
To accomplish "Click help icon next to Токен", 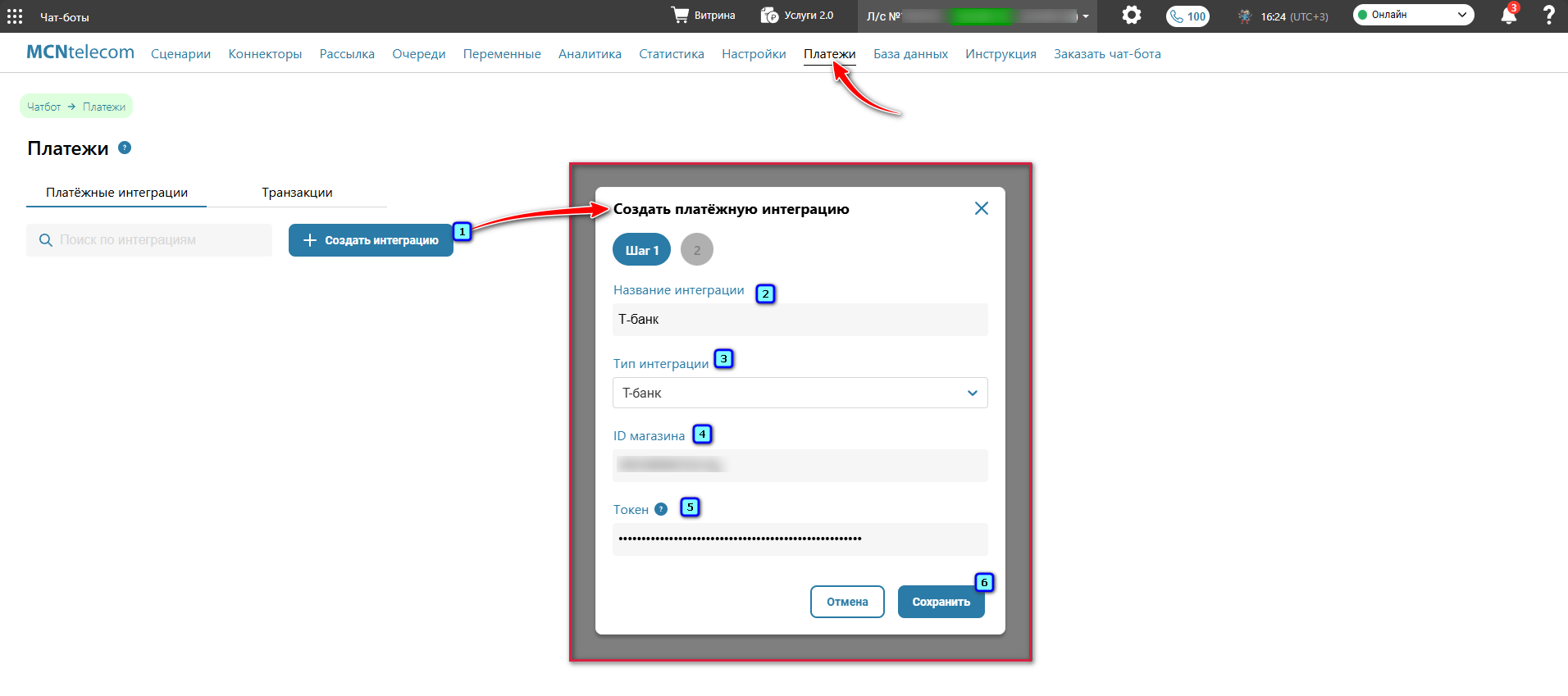I will point(661,509).
